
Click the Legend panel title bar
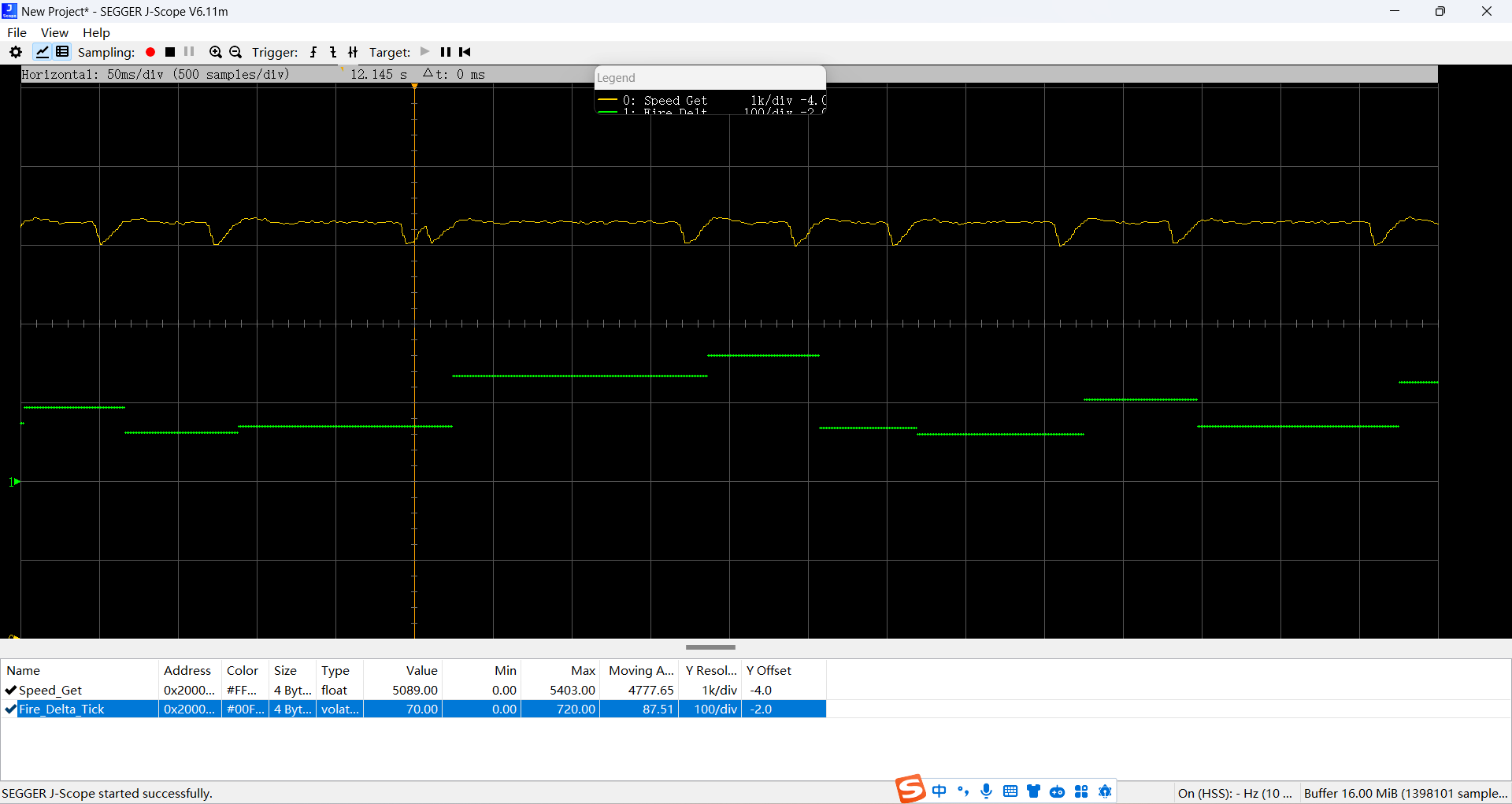pos(710,77)
